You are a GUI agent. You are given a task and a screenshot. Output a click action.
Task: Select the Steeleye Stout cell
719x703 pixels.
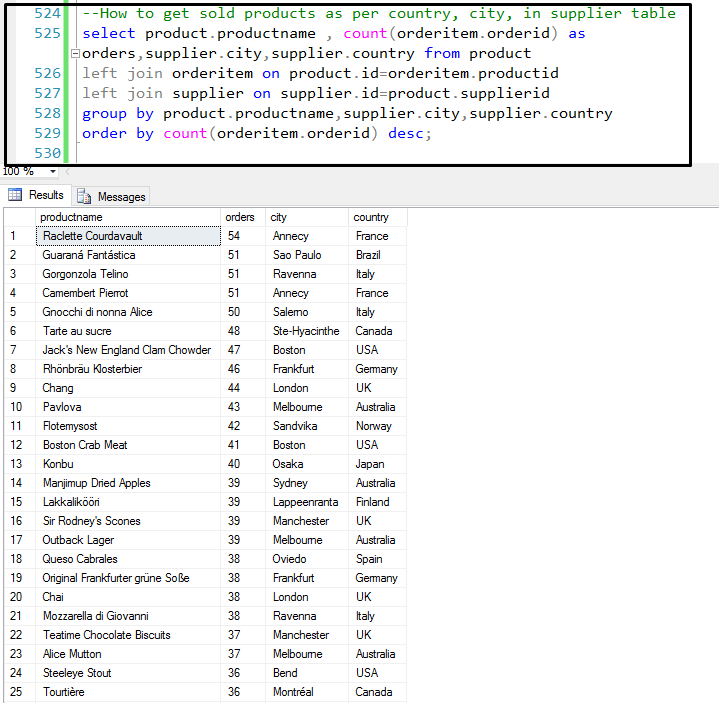coord(128,673)
